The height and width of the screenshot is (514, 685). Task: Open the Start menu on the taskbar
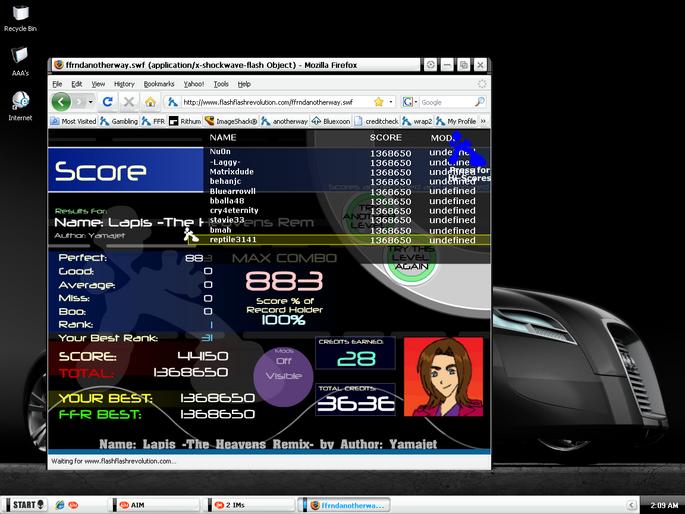(26, 505)
